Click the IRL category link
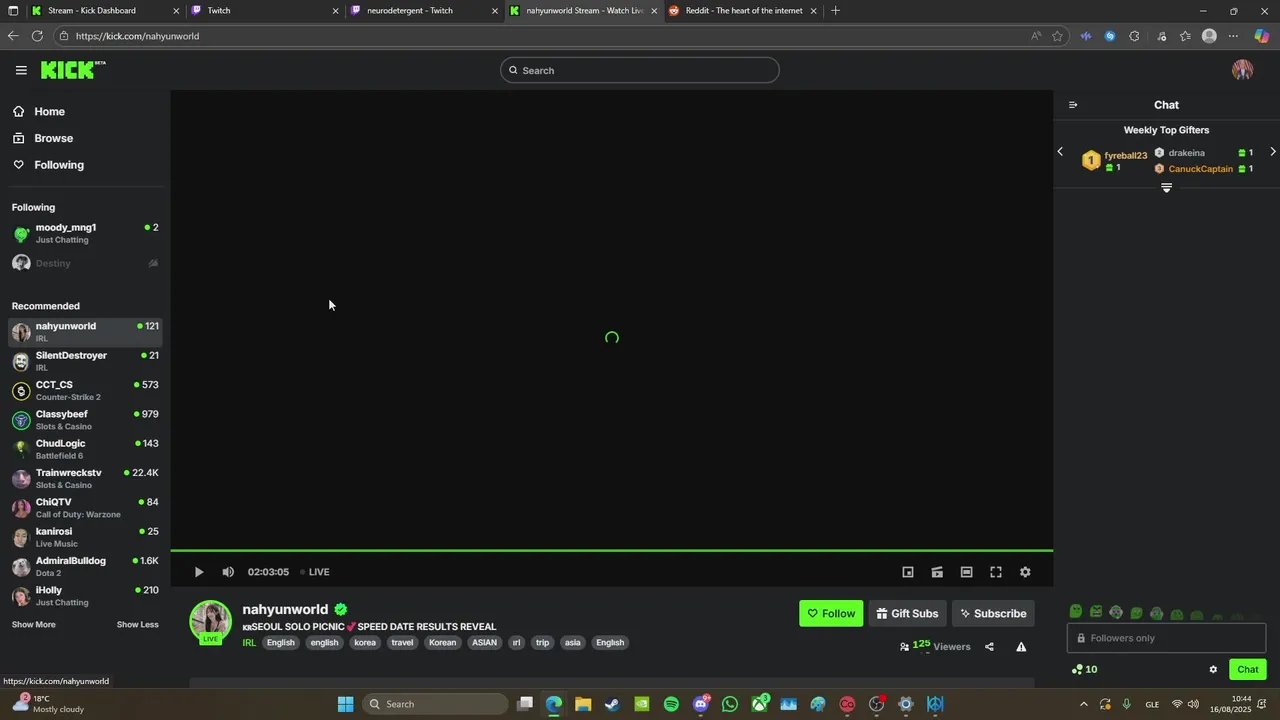This screenshot has height=720, width=1280. 249,643
